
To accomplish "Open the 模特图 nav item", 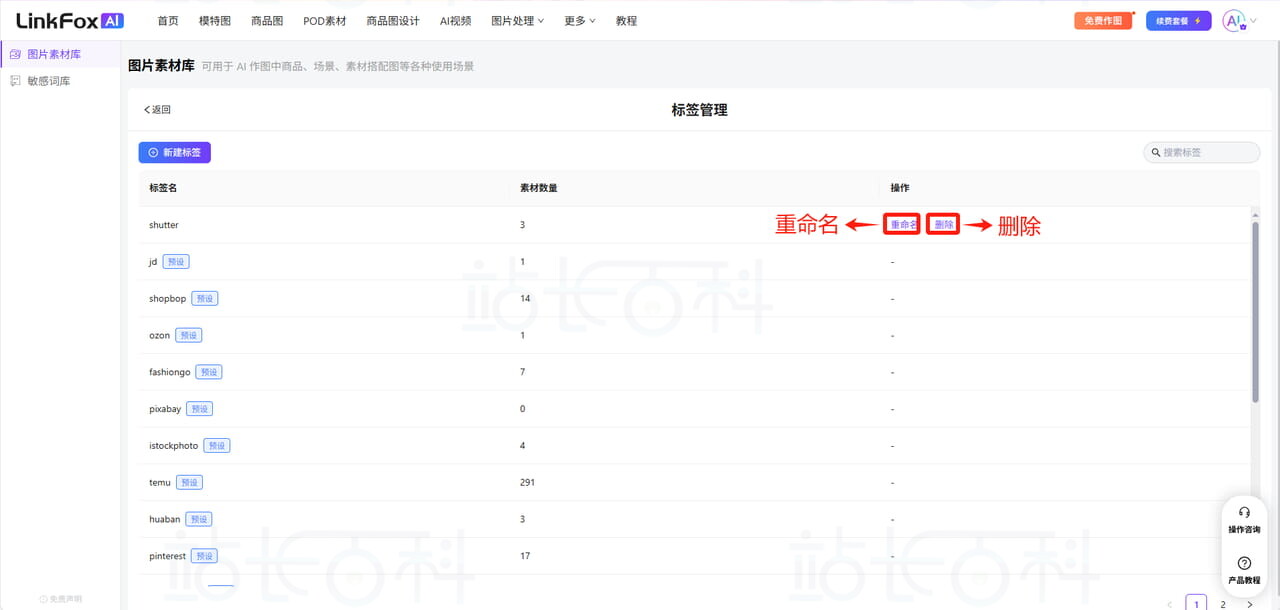I will (x=215, y=21).
